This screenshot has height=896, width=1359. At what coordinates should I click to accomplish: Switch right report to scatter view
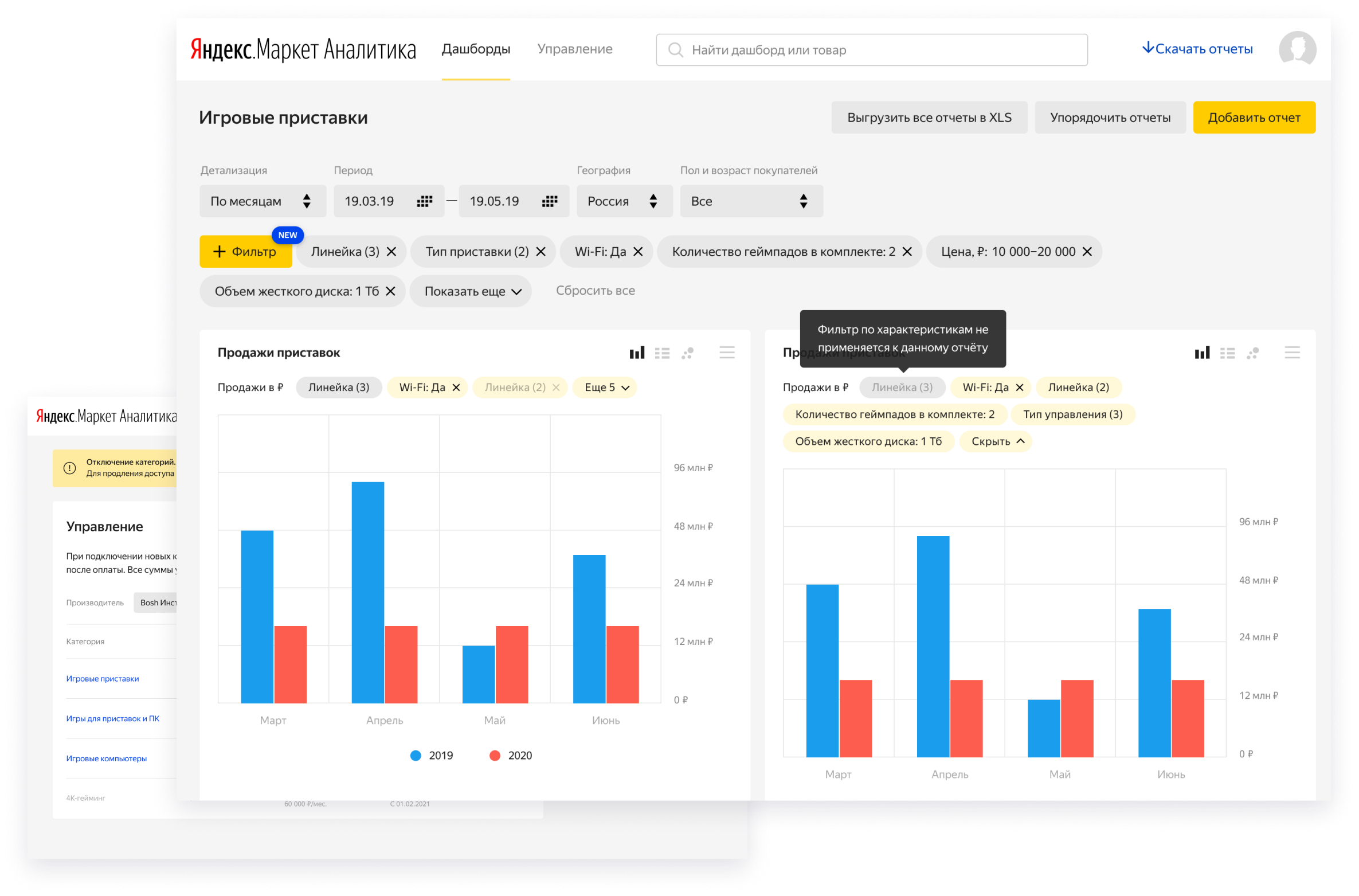tap(1252, 353)
